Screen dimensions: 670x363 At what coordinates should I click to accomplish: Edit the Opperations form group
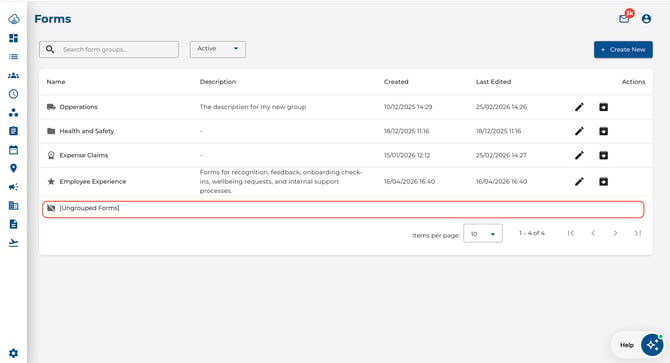(579, 107)
